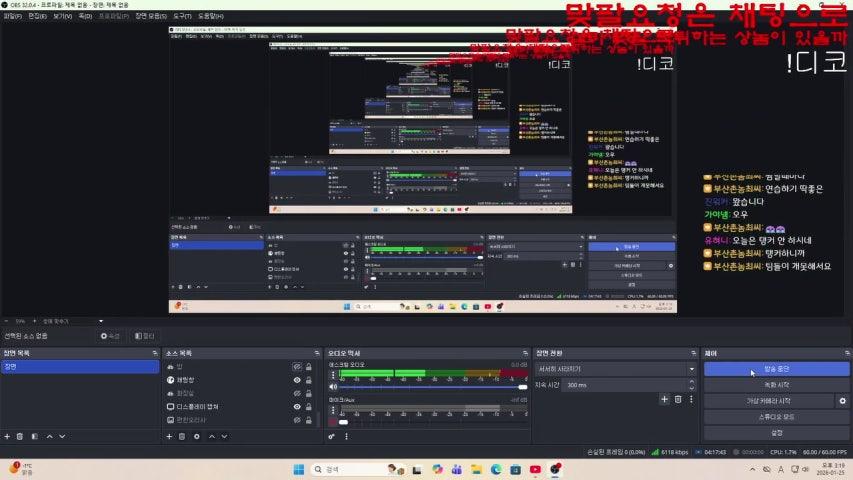Image resolution: width=853 pixels, height=480 pixels.
Task: Open advanced audio properties gear in mixer
Action: tap(332, 436)
